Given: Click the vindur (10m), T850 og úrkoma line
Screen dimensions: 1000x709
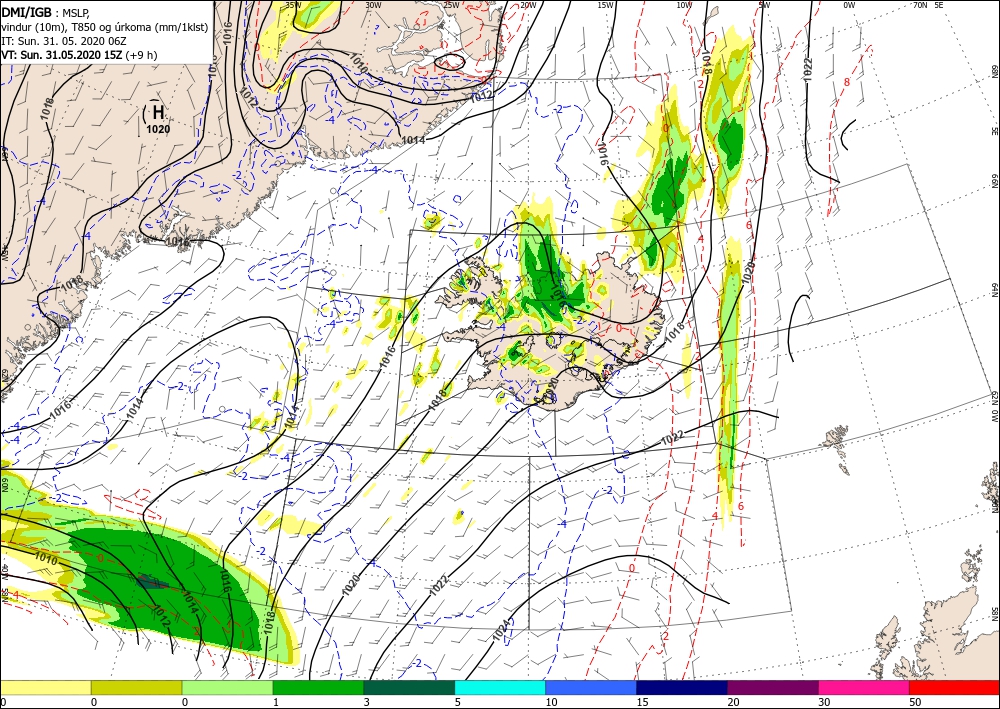Looking at the screenshot, I should pos(103,27).
